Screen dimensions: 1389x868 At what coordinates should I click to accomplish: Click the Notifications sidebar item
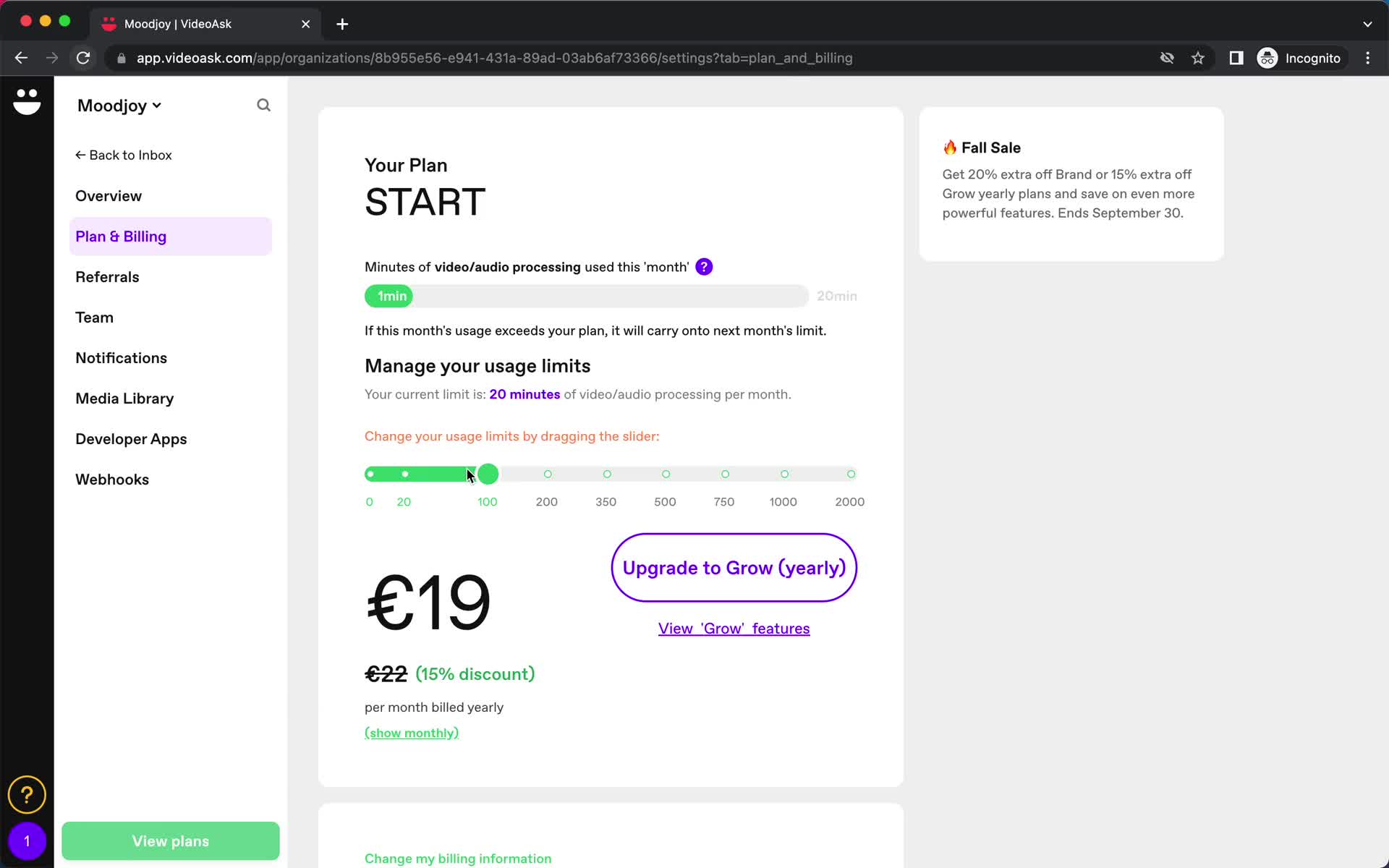[x=121, y=358]
